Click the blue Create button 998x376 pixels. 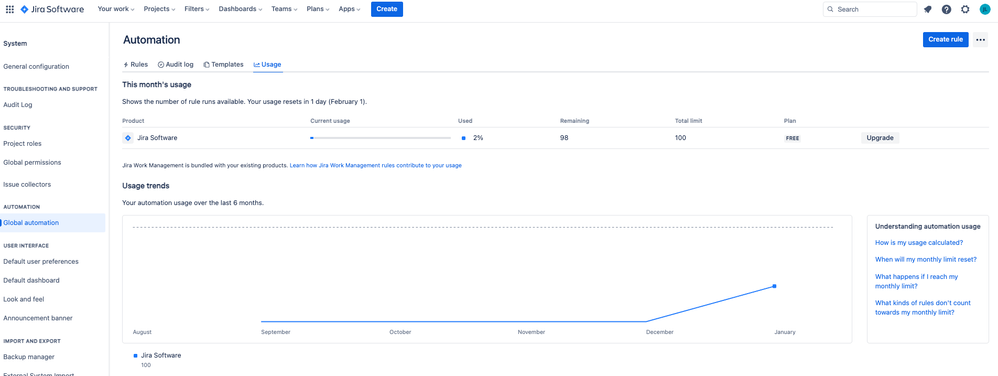click(387, 9)
